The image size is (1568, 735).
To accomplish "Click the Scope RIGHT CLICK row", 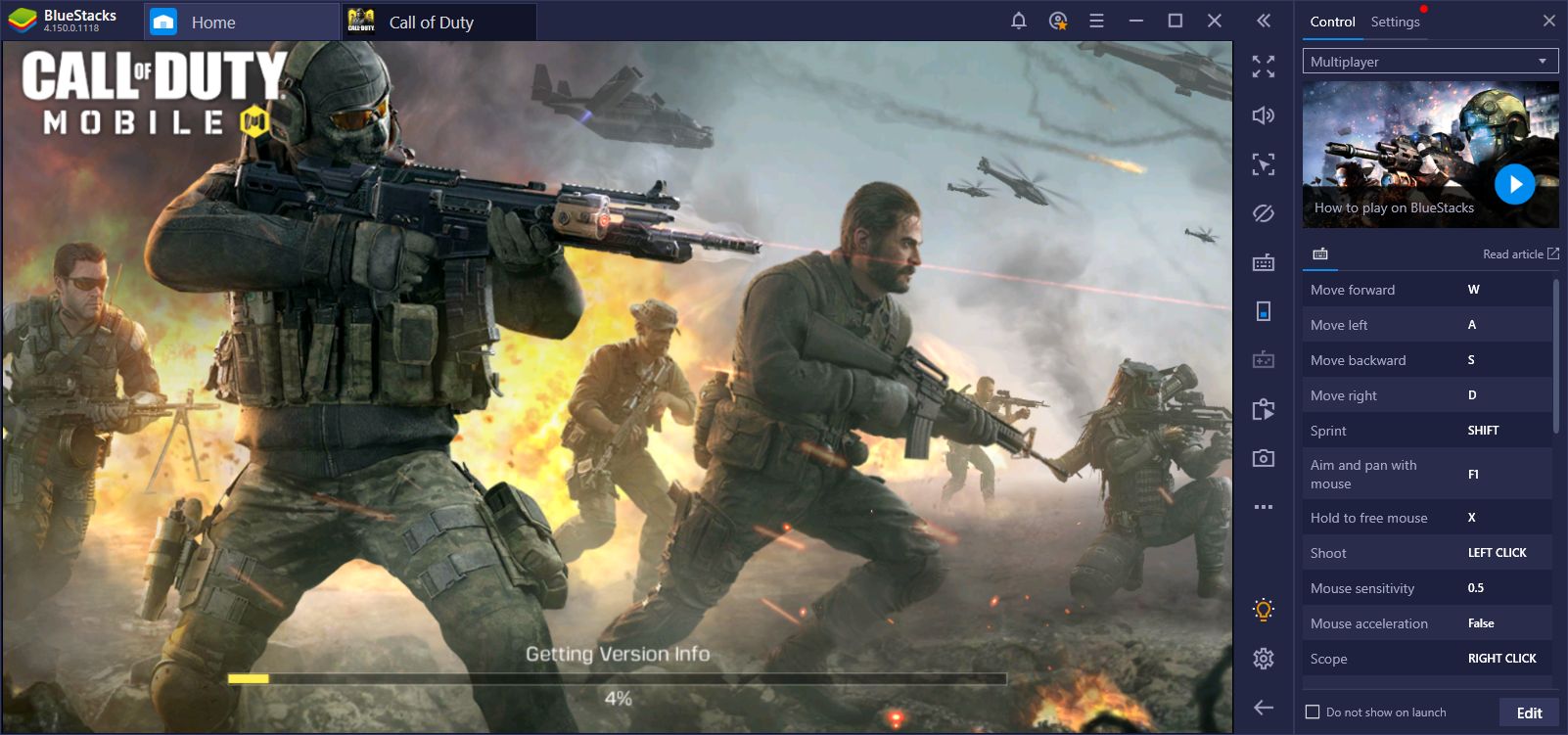I will coord(1427,659).
